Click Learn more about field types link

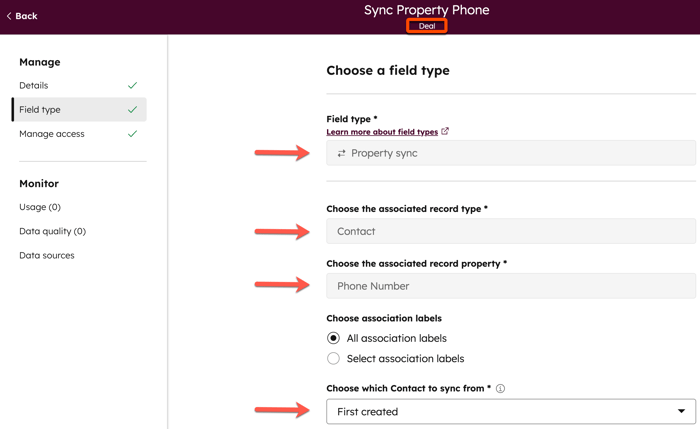382,132
